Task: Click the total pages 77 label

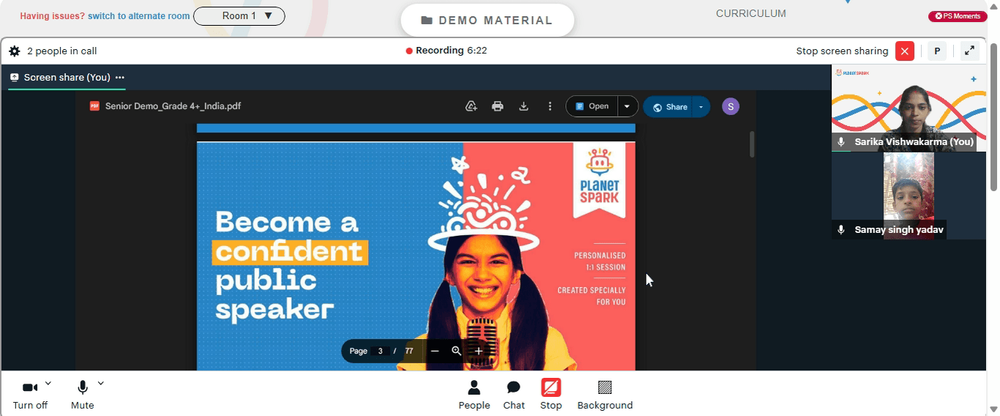Action: point(409,351)
